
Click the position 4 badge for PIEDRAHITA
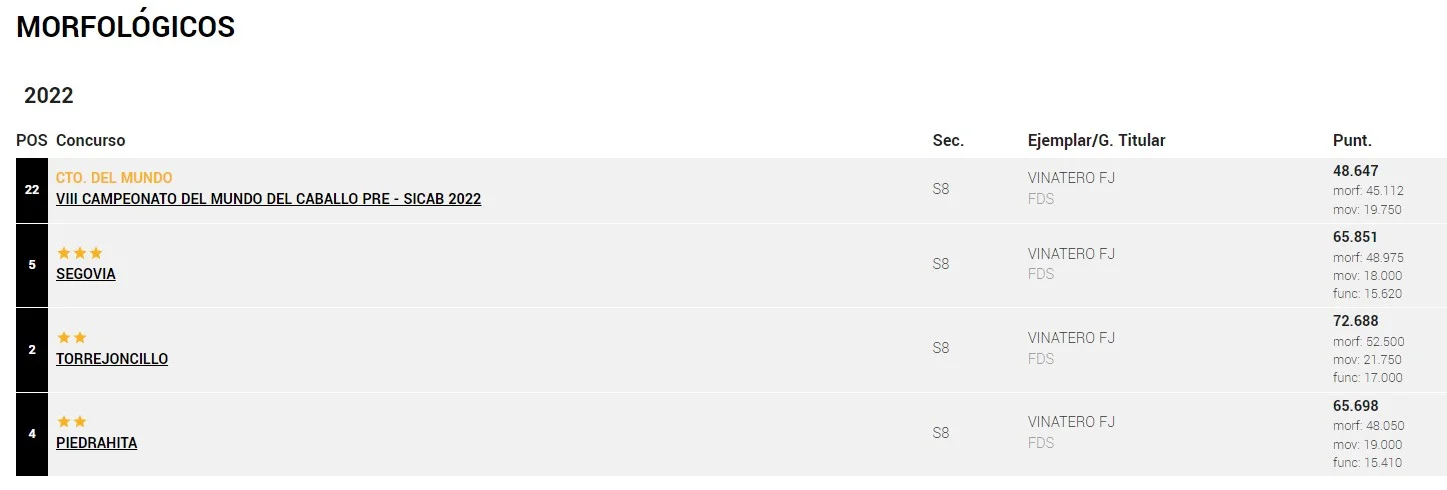(32, 434)
